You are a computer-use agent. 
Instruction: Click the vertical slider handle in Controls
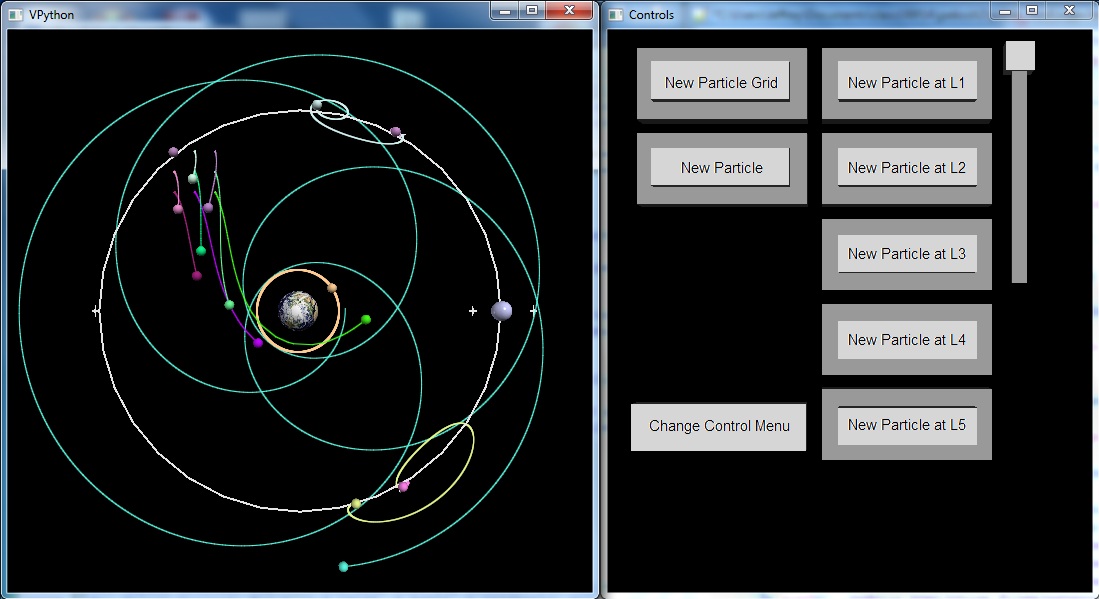coord(1019,56)
